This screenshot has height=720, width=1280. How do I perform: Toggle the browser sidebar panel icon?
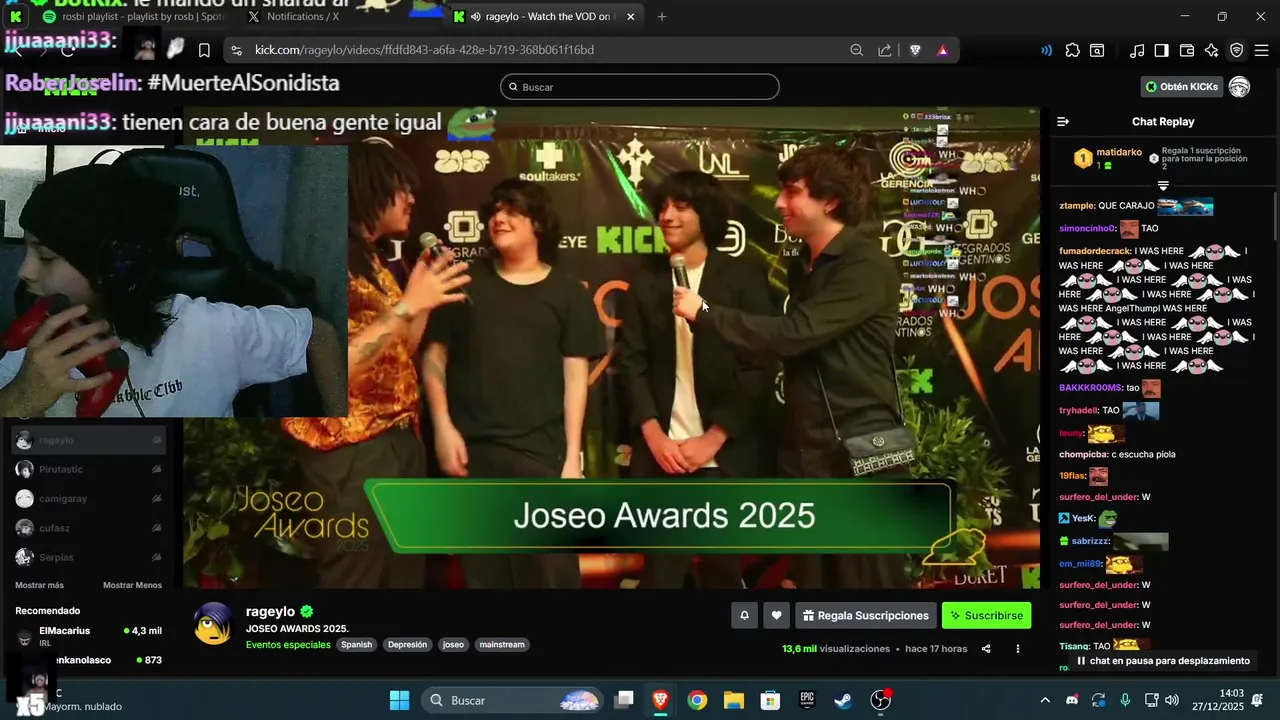(1161, 50)
